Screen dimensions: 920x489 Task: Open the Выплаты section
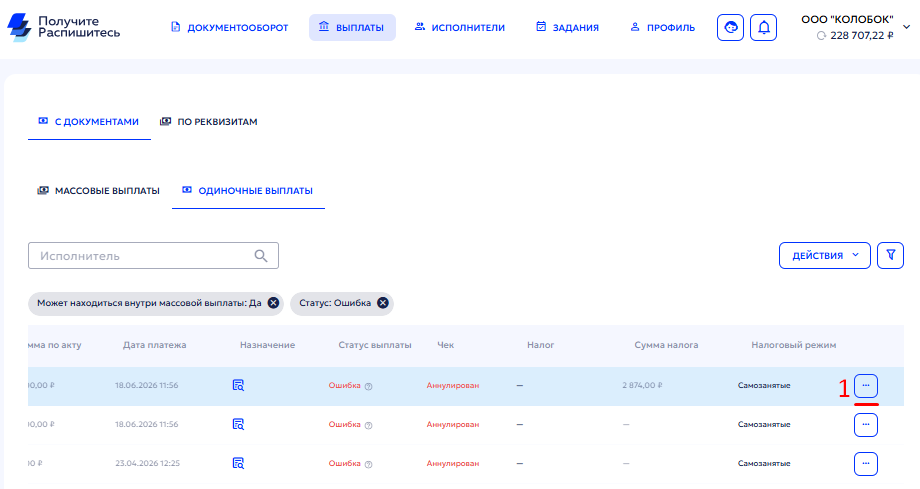(352, 28)
